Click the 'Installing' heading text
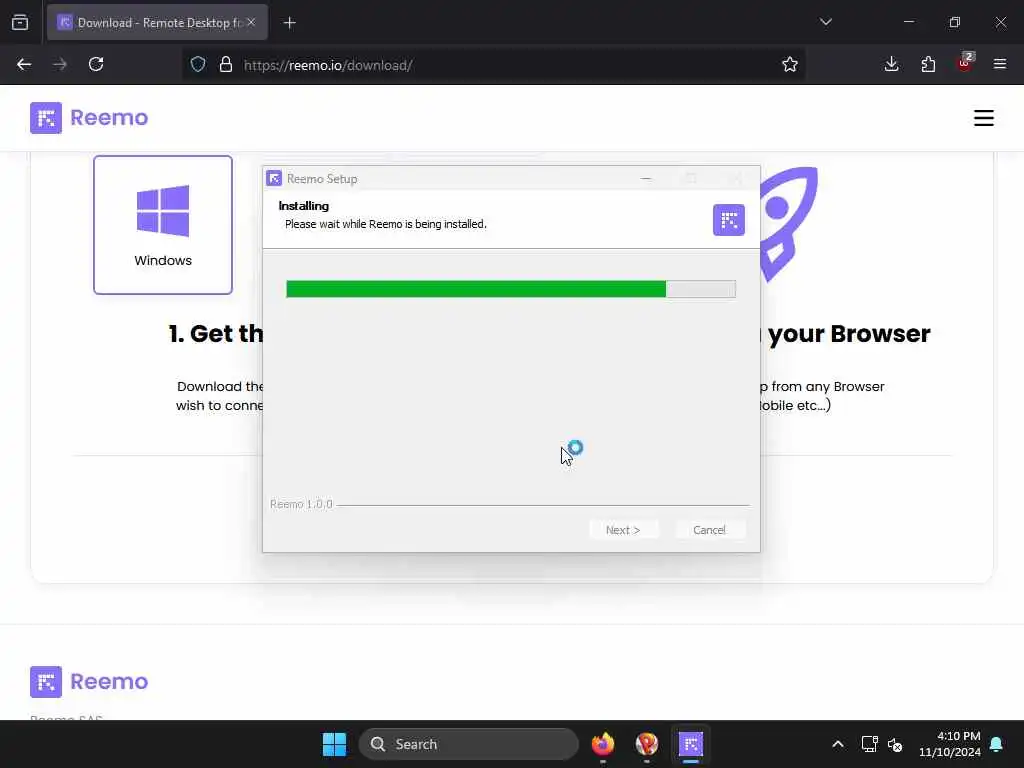Viewport: 1024px width, 768px height. 304,206
